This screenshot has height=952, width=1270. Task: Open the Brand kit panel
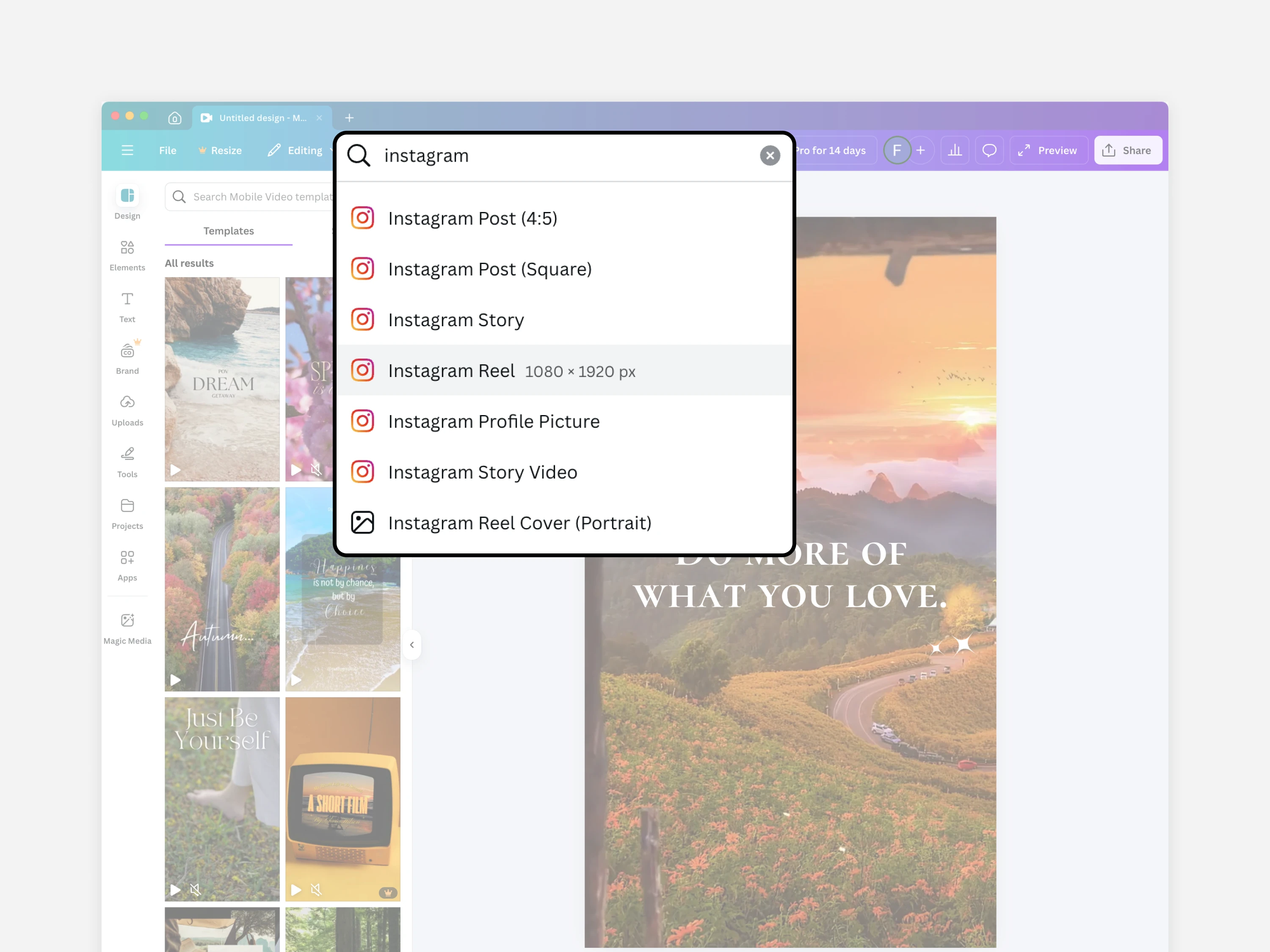click(127, 358)
